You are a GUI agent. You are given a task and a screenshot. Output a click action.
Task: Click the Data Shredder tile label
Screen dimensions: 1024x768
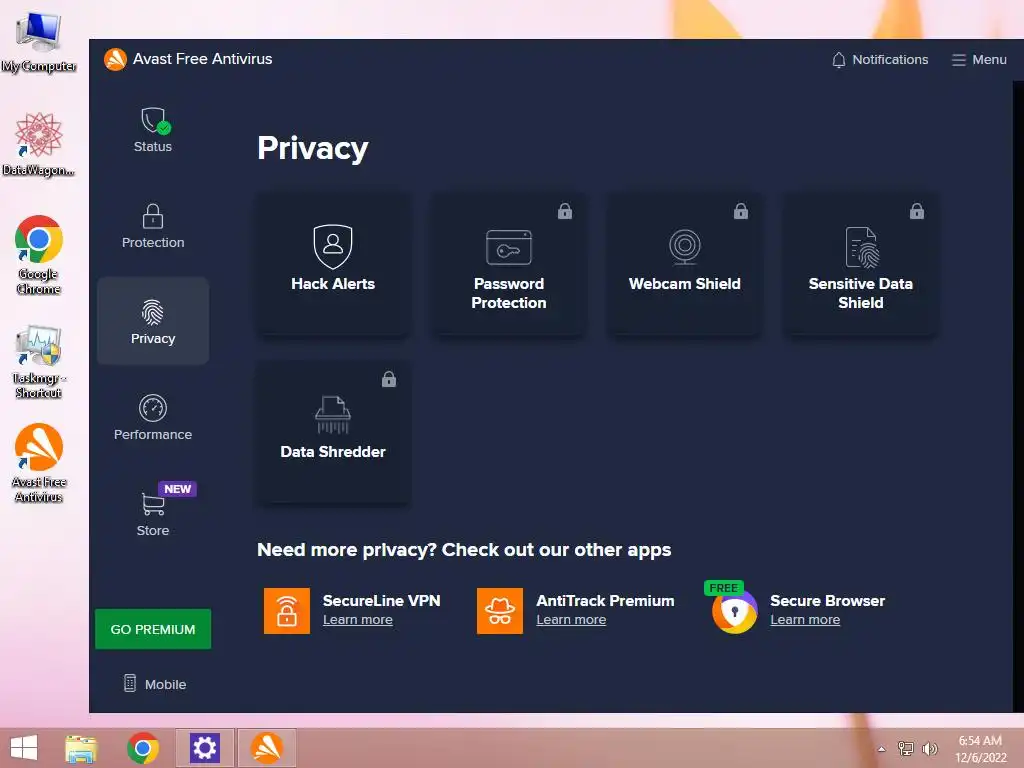pos(333,452)
